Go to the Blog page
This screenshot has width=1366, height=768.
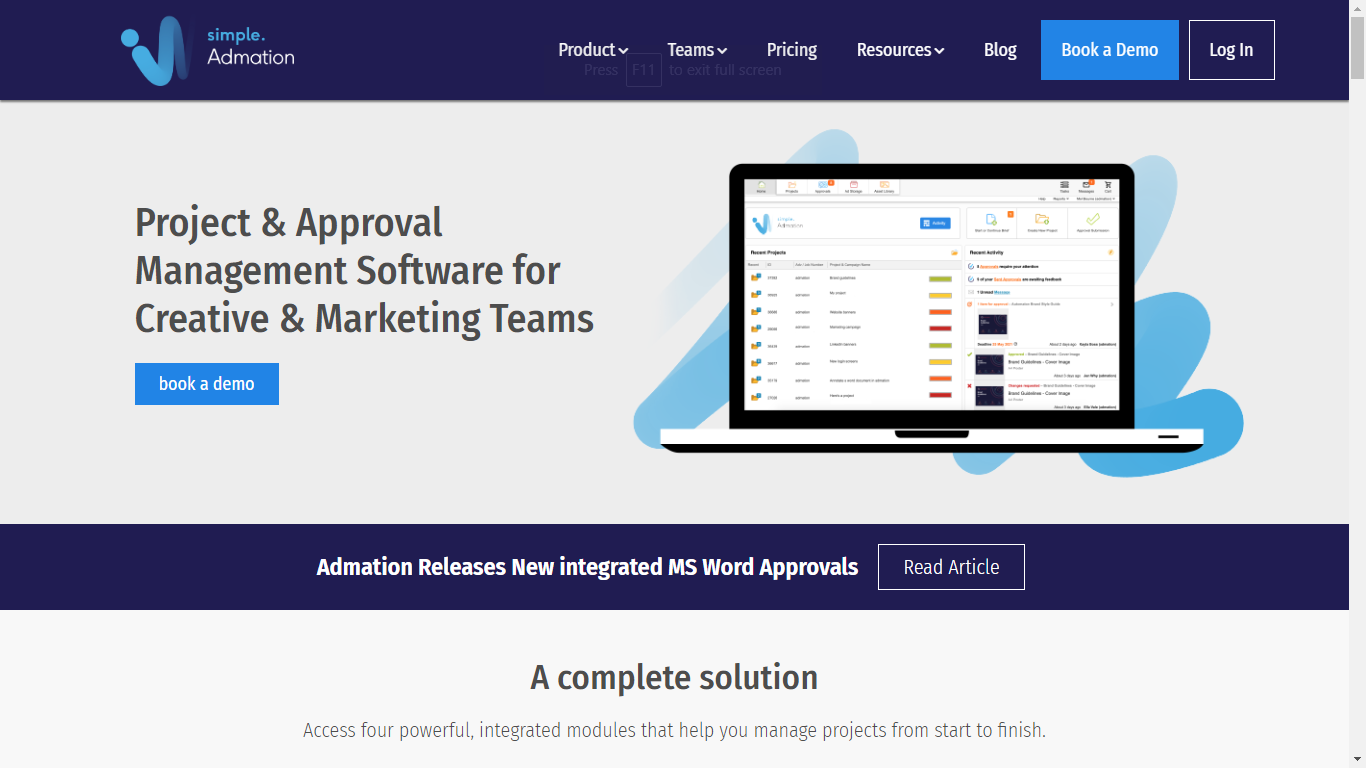(x=1000, y=50)
